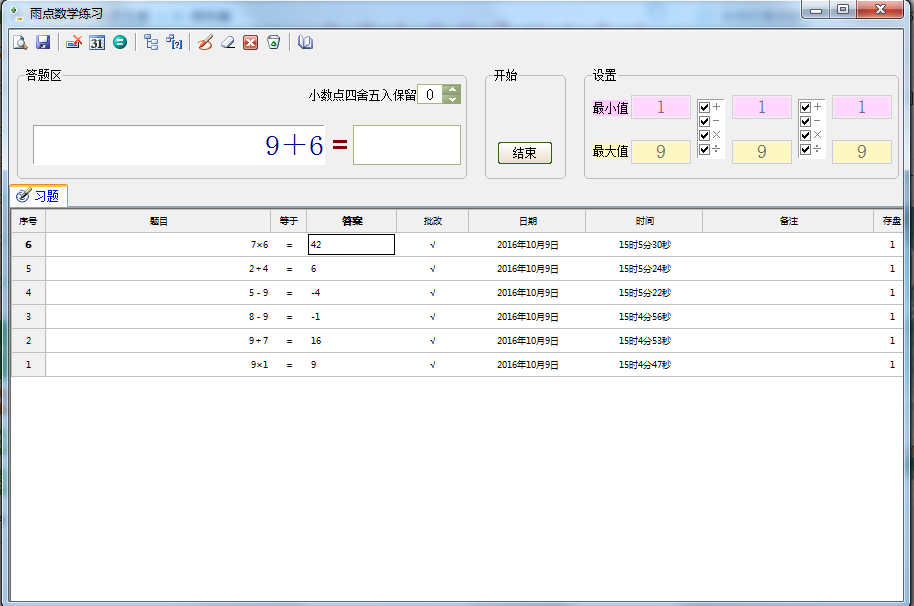Click the answer input box after equals sign
The height and width of the screenshot is (606, 914).
(x=406, y=145)
